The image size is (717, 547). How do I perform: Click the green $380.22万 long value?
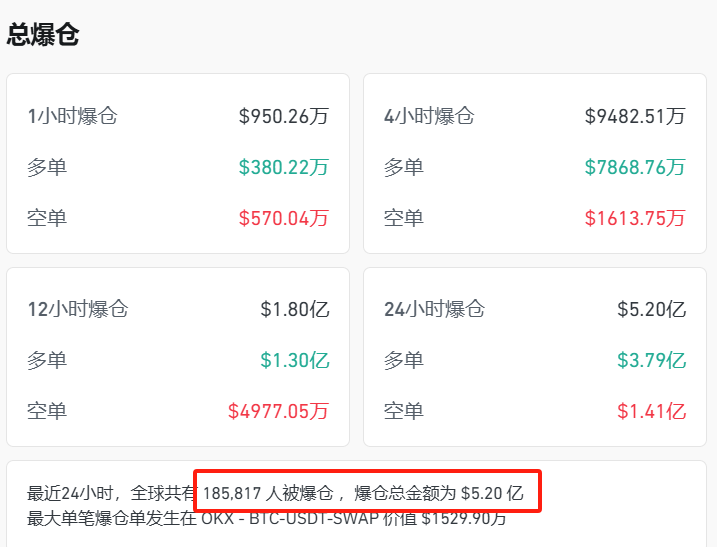[284, 167]
